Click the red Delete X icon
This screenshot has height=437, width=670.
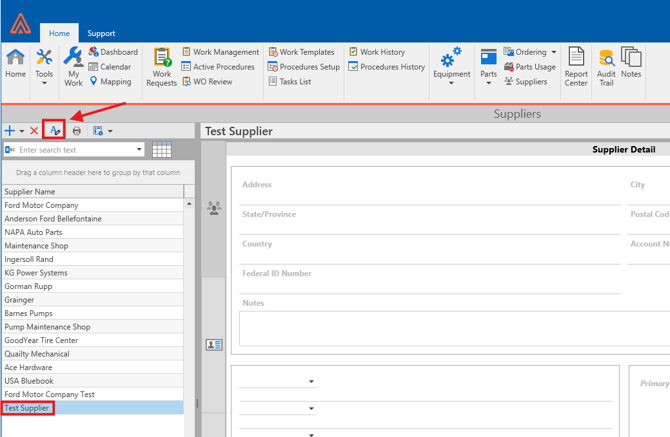click(x=34, y=131)
